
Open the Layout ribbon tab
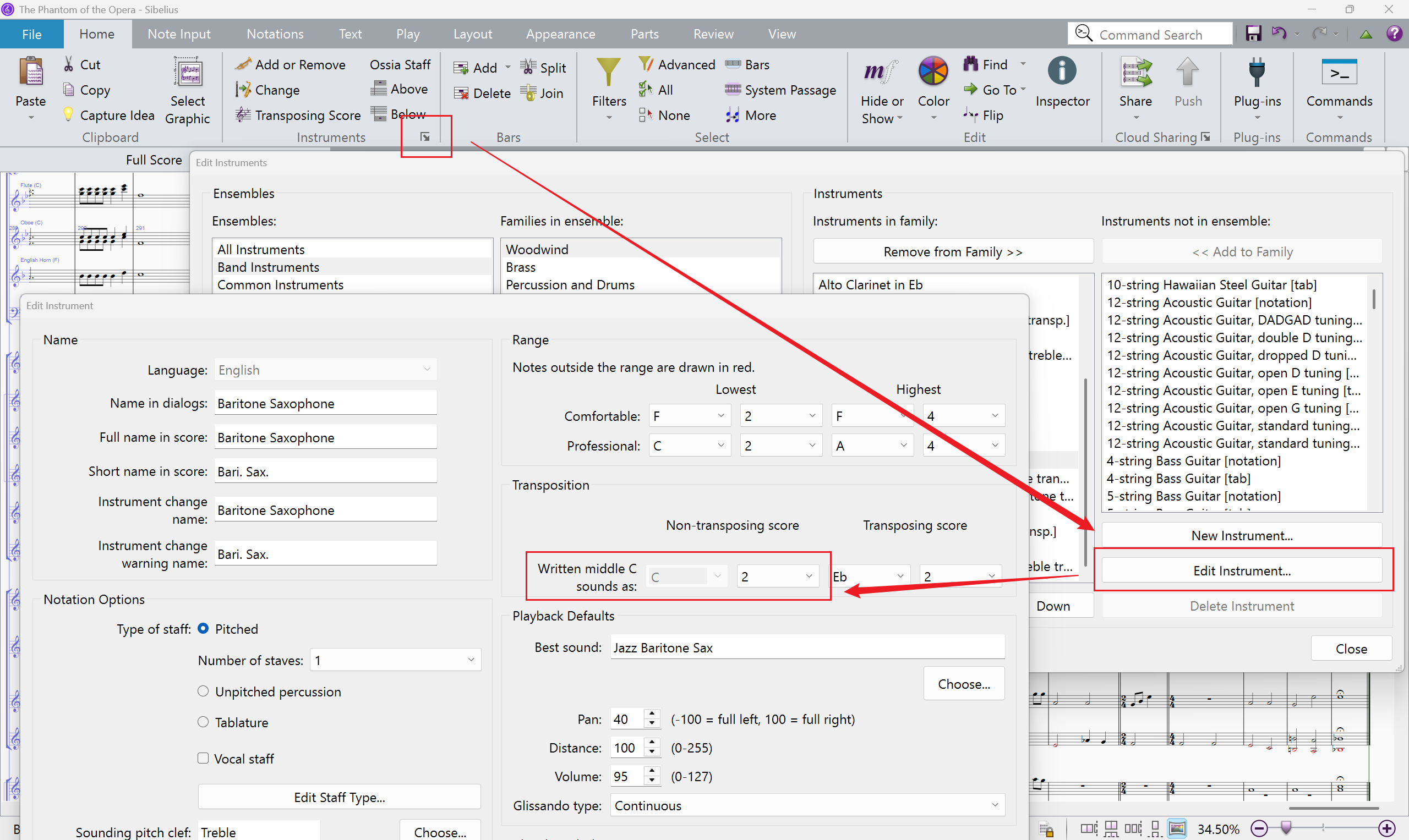pos(472,34)
